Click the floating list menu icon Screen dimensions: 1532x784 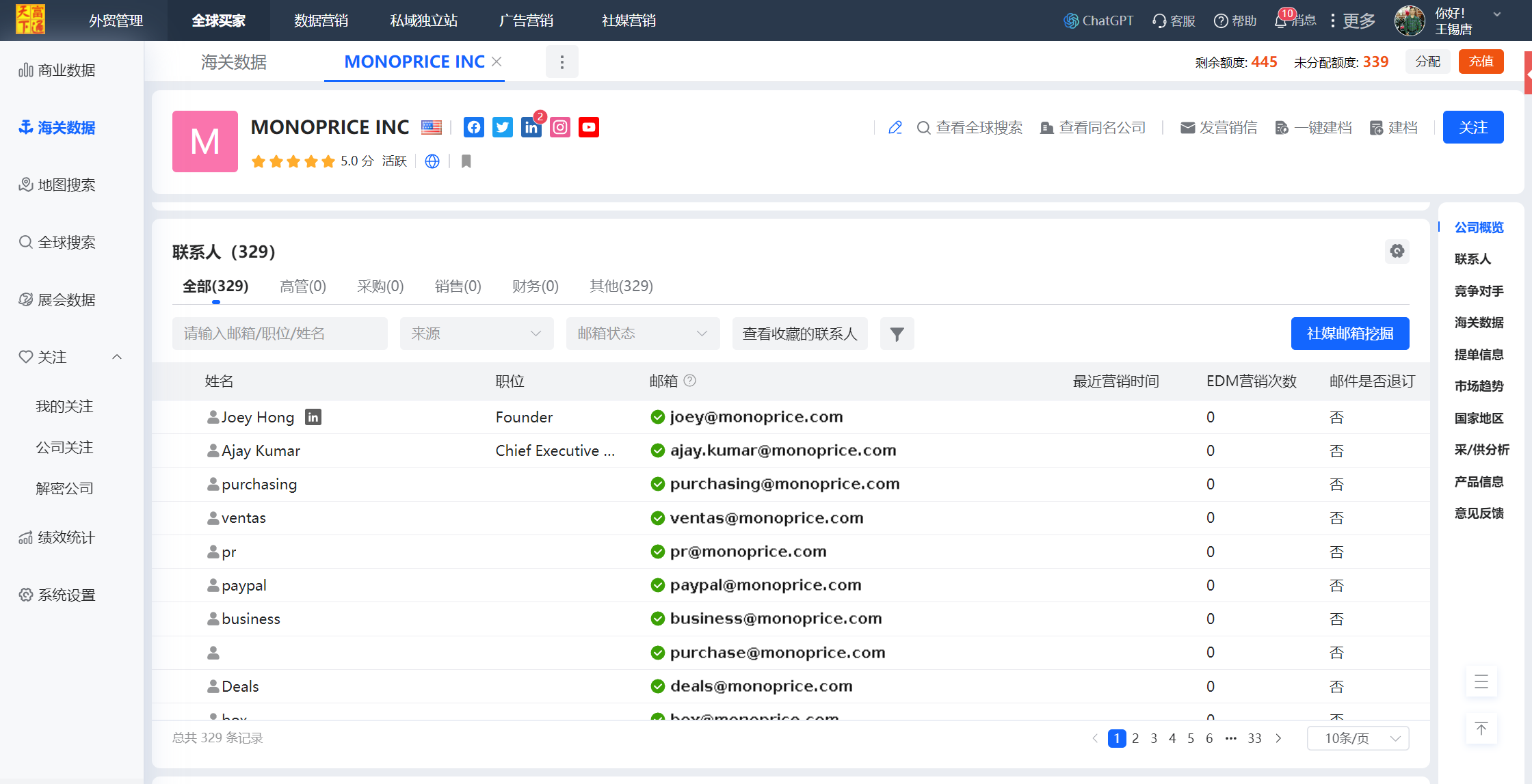(1481, 681)
